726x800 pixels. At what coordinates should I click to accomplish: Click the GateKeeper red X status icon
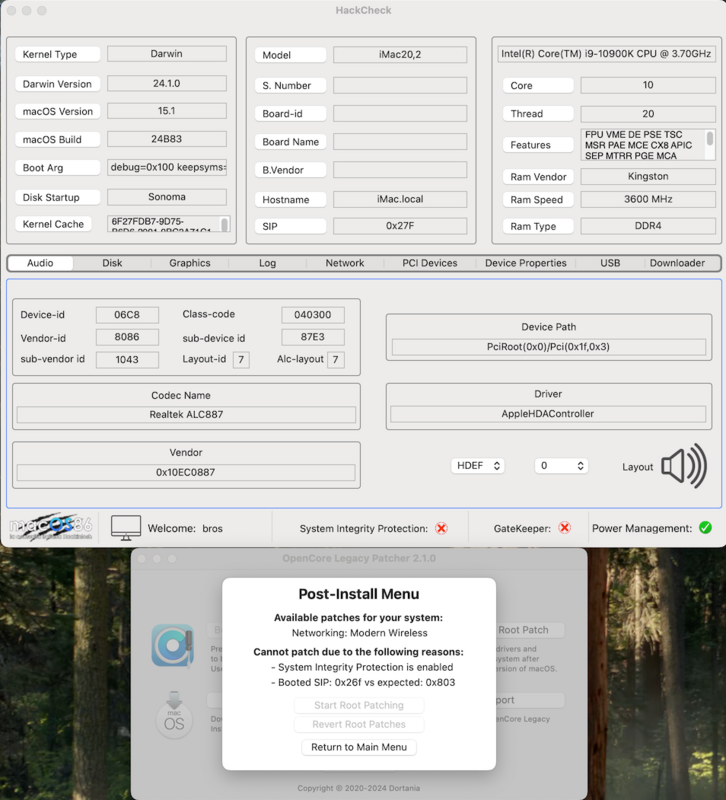pos(564,528)
